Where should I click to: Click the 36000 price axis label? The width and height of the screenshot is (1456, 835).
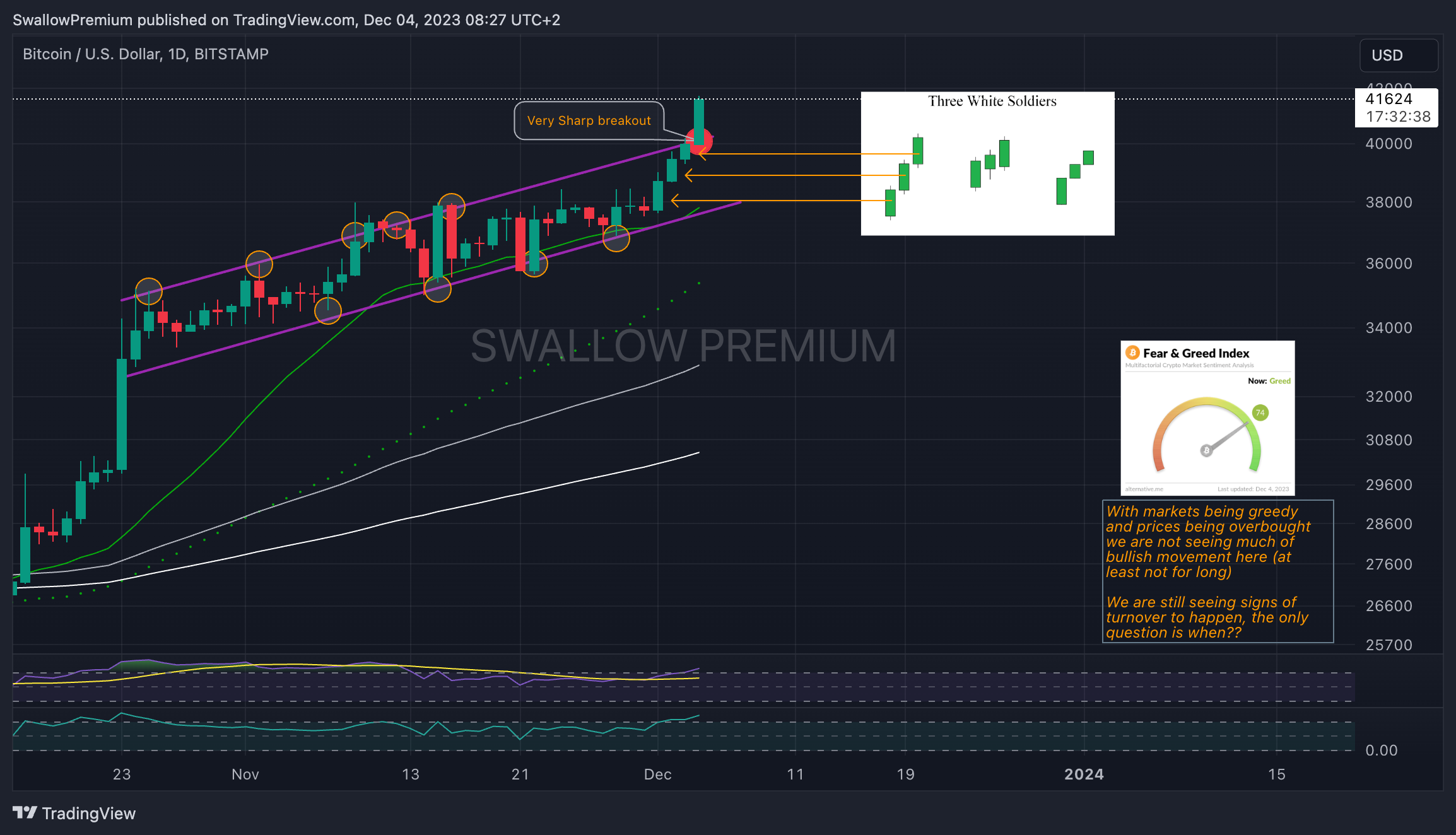pyautogui.click(x=1388, y=264)
